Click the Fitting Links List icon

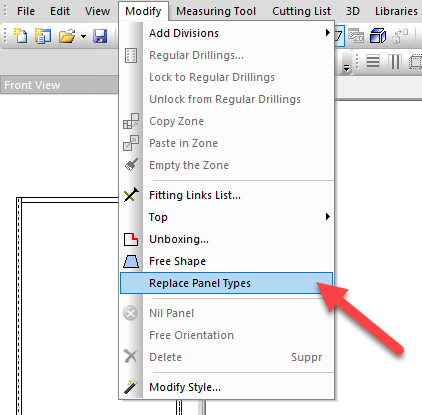tap(131, 195)
